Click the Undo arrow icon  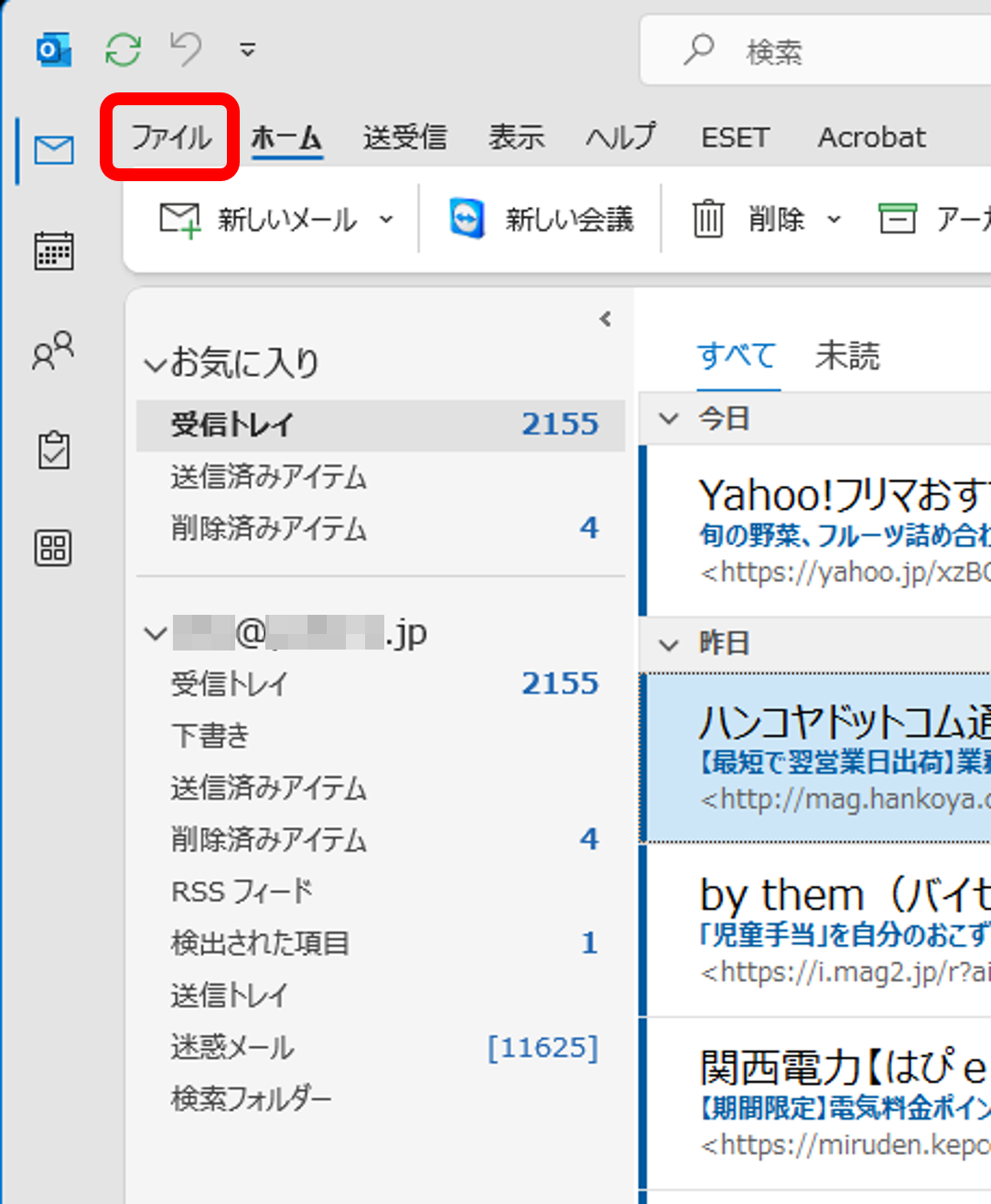click(x=186, y=49)
